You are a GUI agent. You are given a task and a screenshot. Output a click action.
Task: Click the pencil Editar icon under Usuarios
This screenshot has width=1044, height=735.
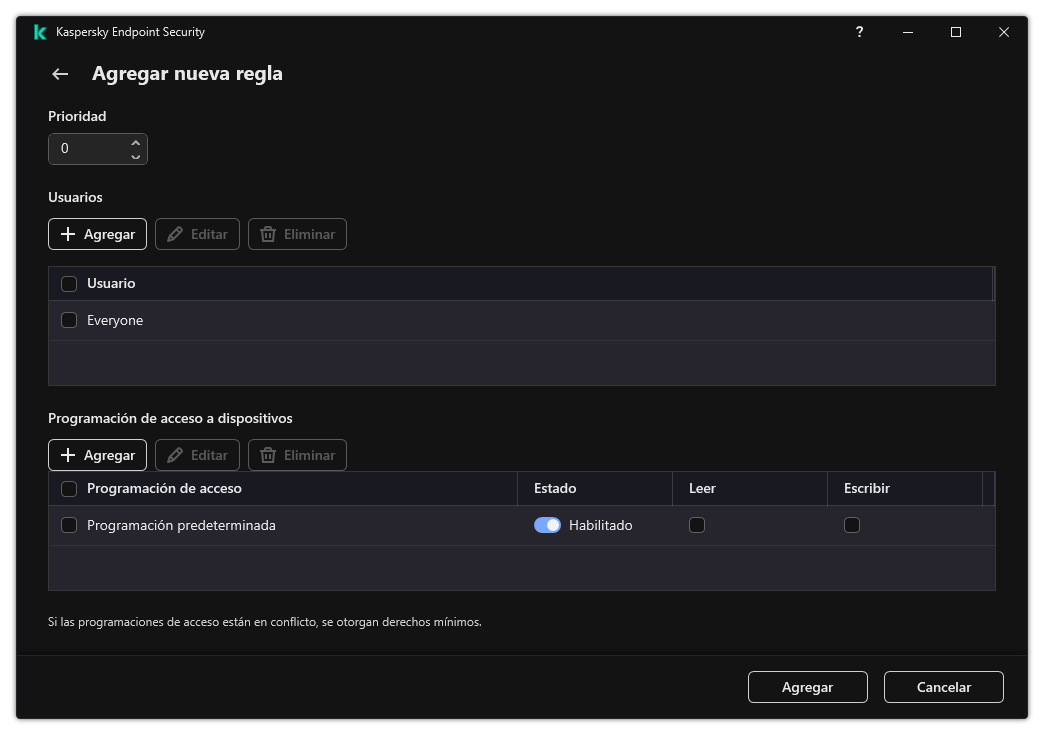pos(197,234)
